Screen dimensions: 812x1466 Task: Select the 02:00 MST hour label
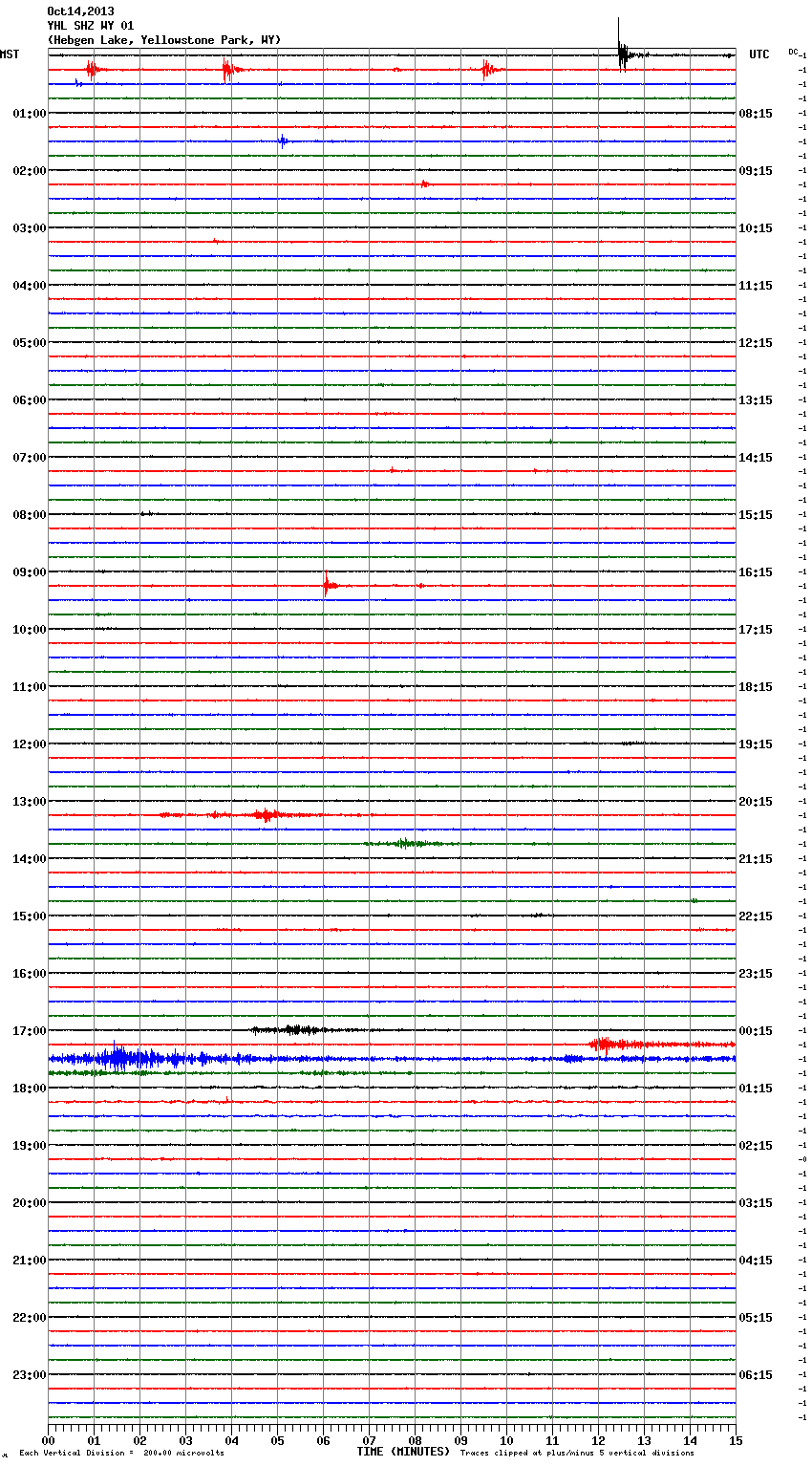(x=30, y=170)
